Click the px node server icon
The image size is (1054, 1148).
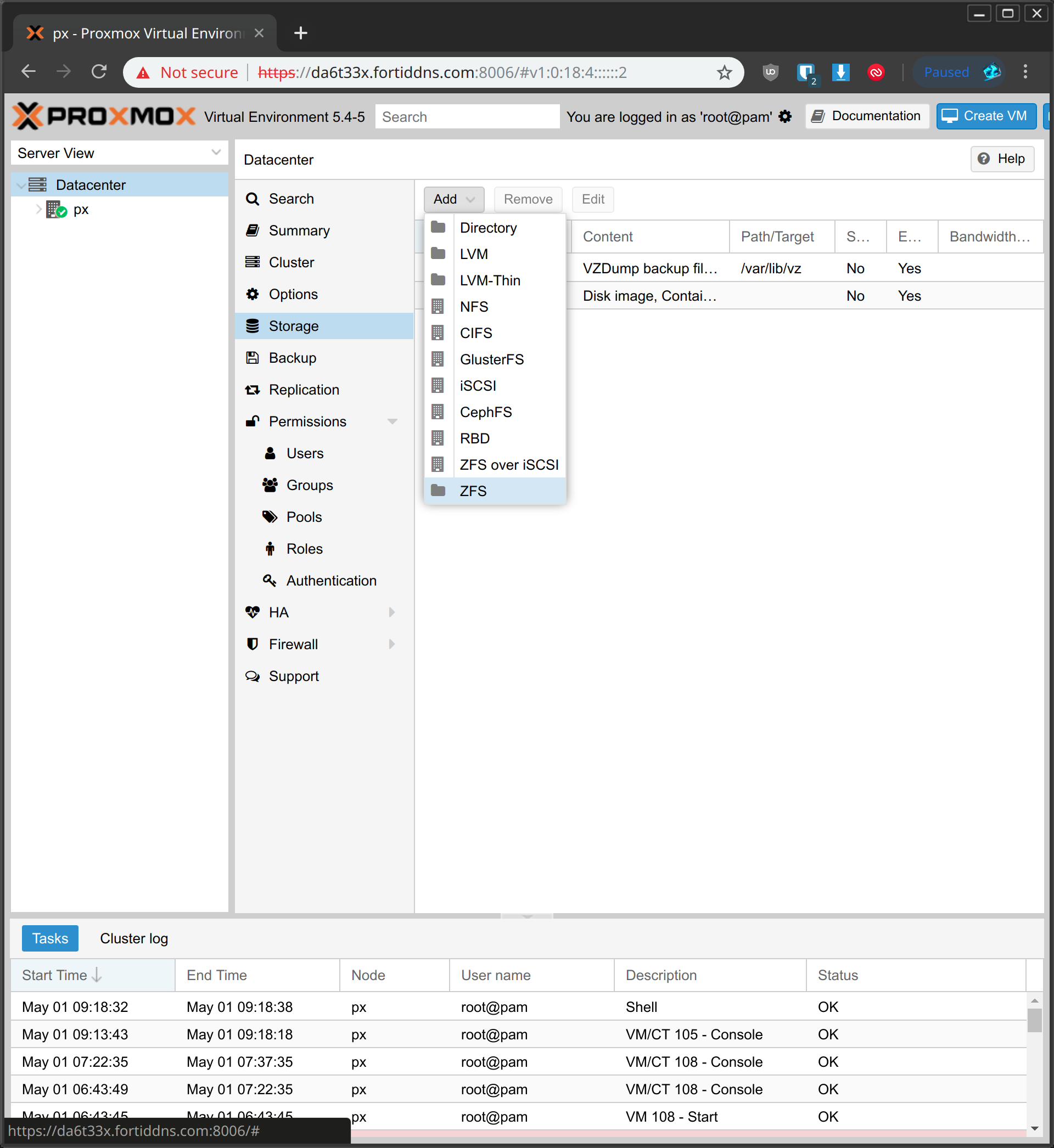coord(56,210)
